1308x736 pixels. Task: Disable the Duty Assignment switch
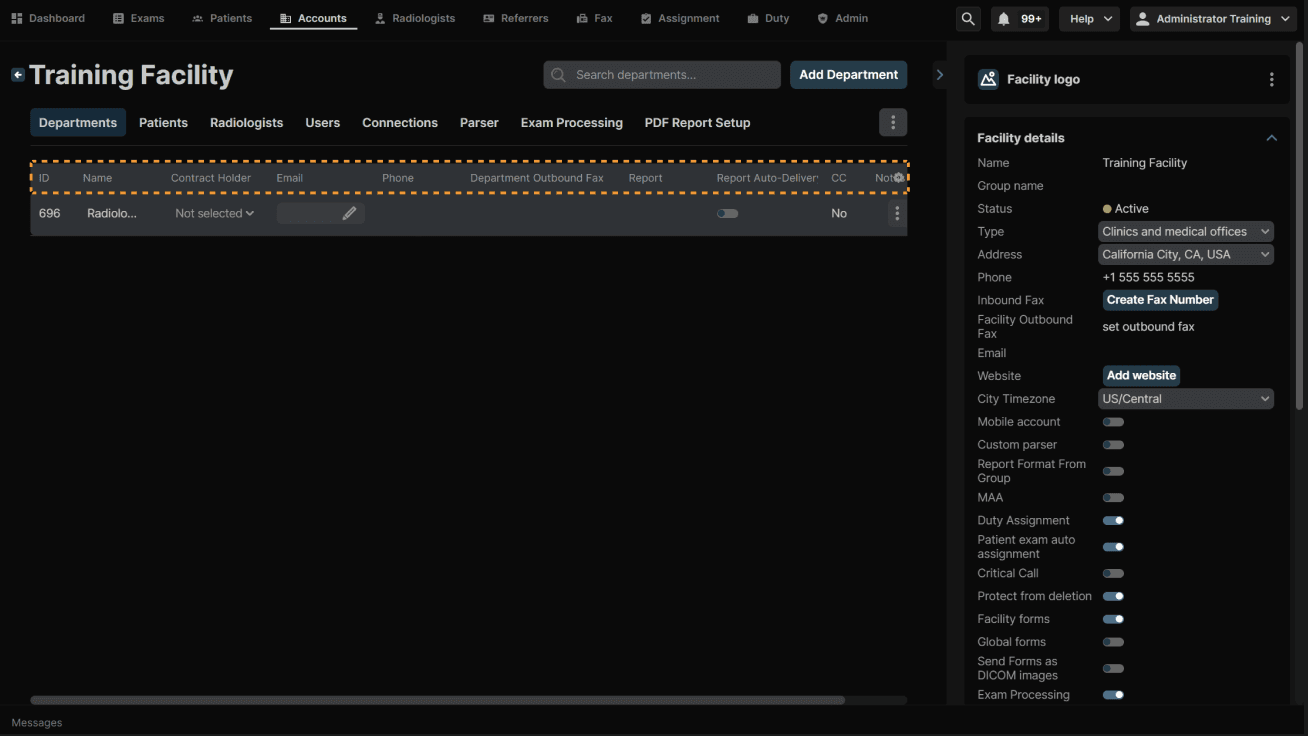pyautogui.click(x=1113, y=521)
